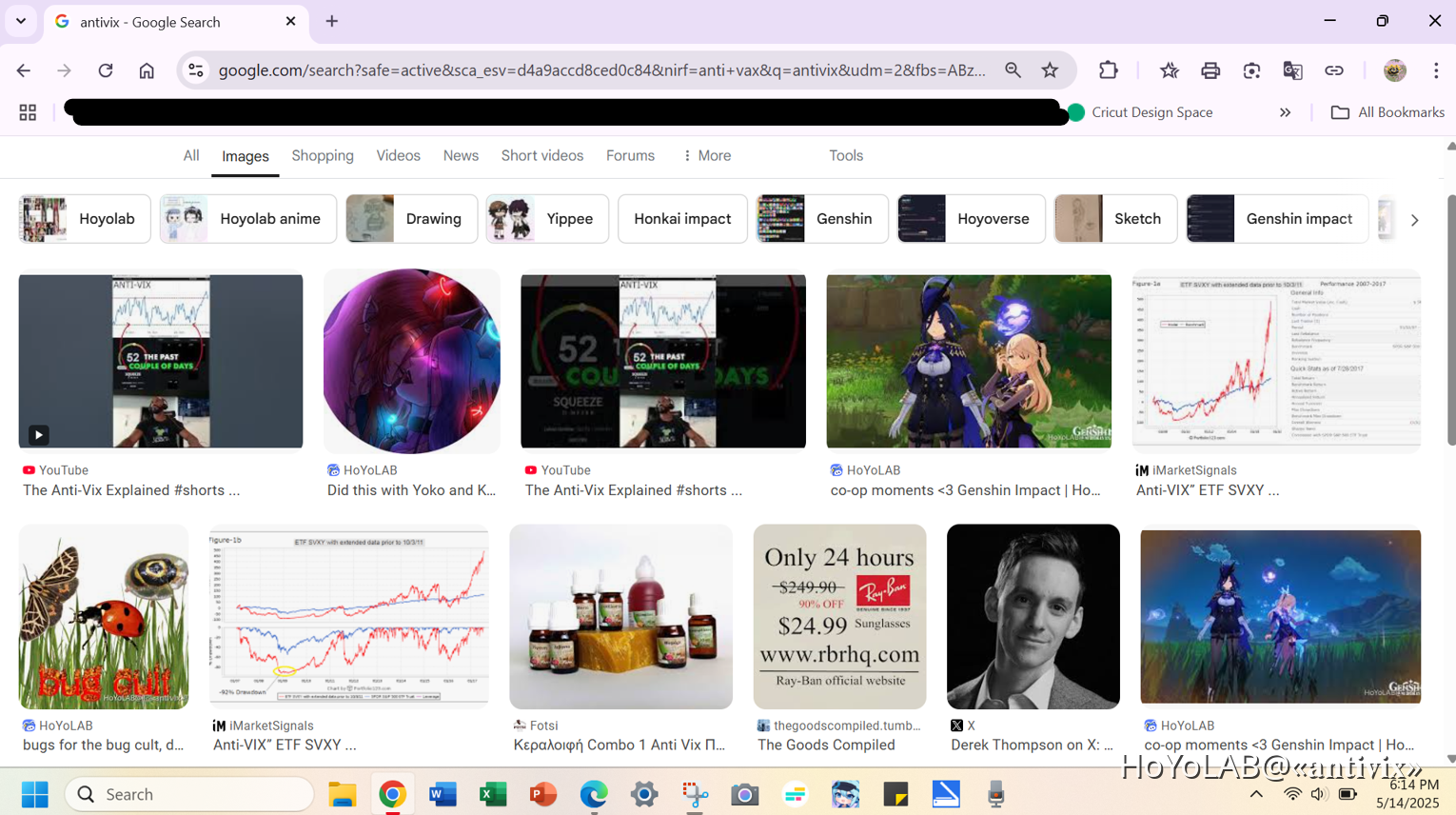
Task: Open the Chrome profile avatar
Action: [x=1393, y=70]
